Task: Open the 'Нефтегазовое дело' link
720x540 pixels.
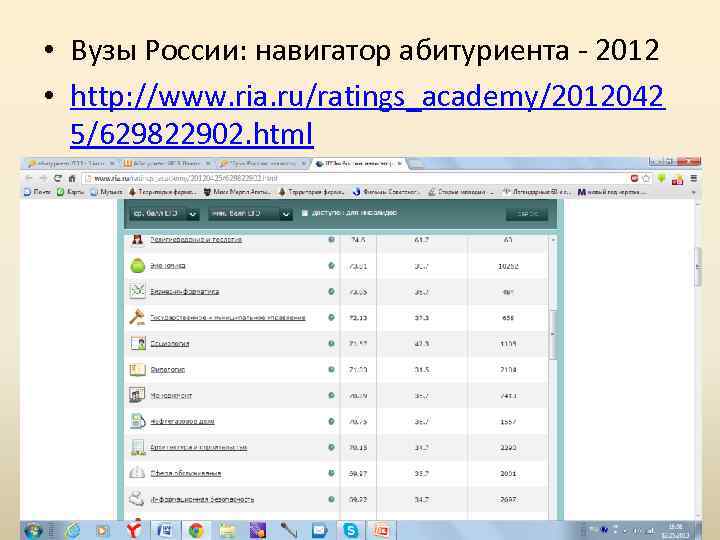Action: 182,421
